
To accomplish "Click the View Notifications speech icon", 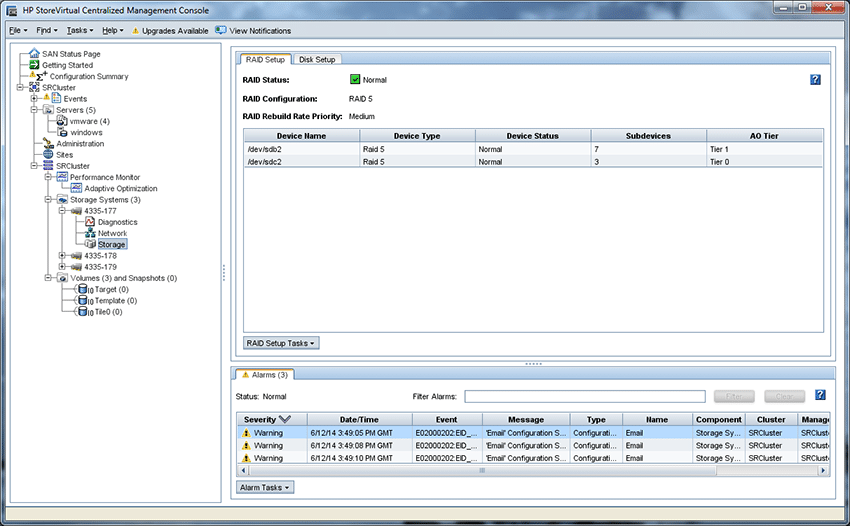I will click(221, 30).
